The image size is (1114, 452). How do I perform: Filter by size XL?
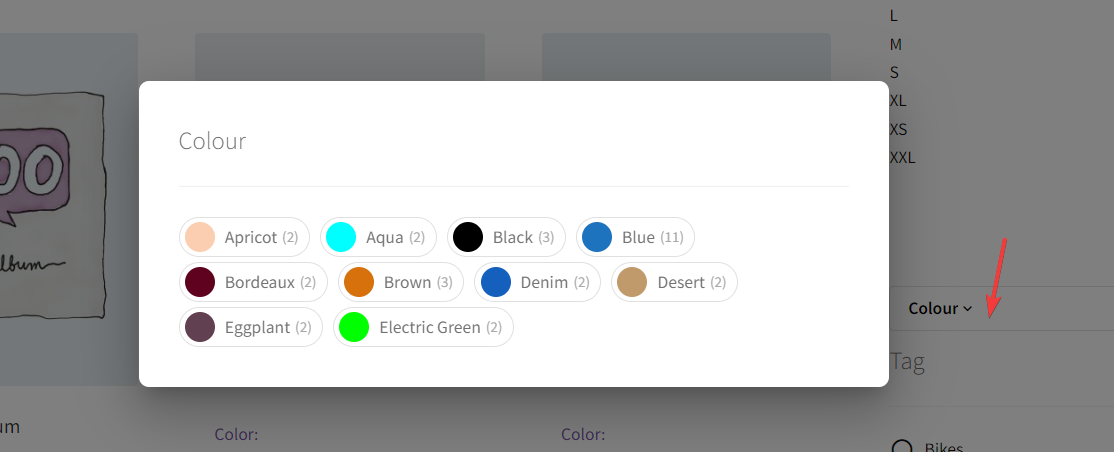(x=898, y=101)
